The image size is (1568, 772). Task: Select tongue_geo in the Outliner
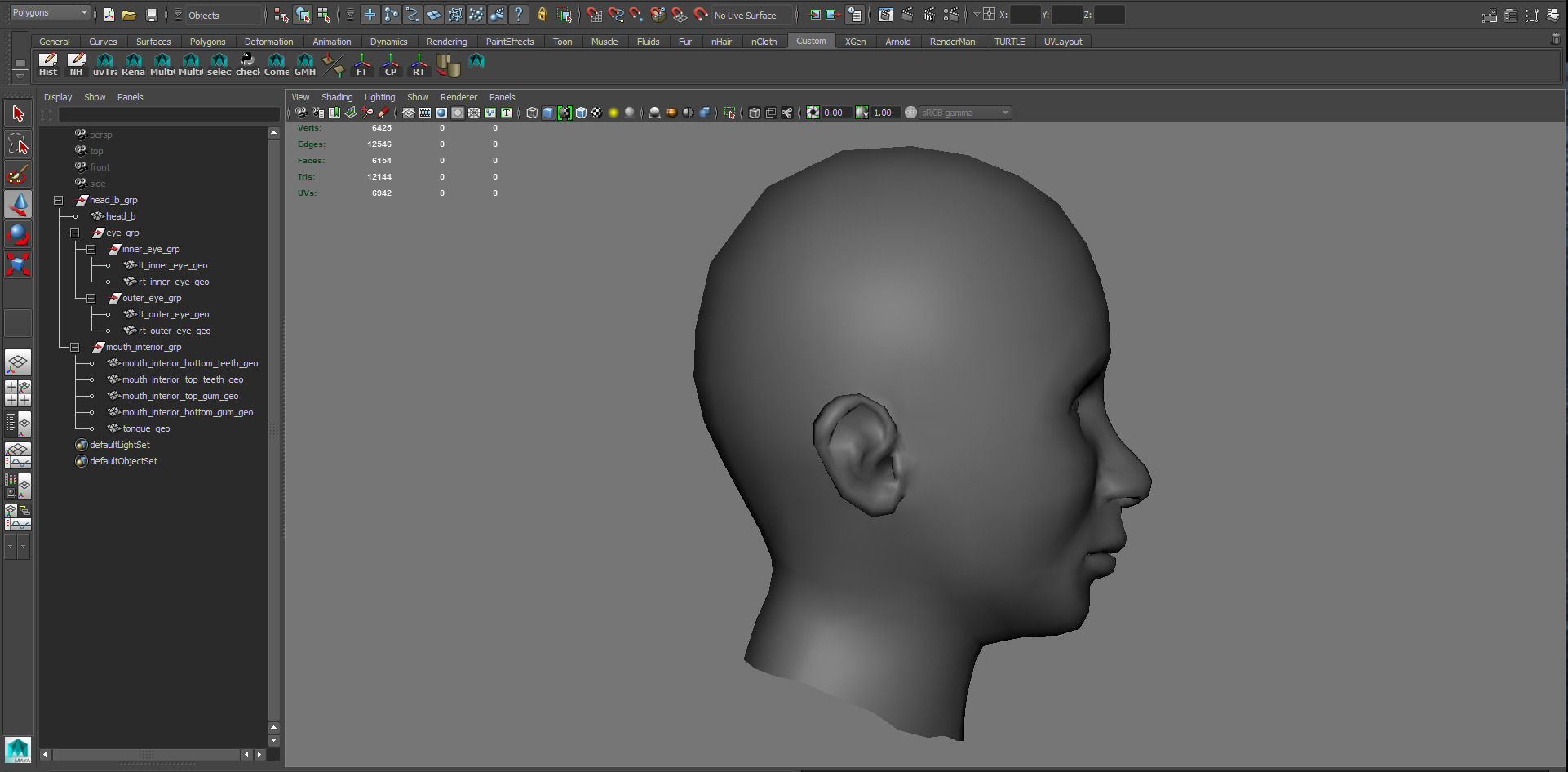coord(146,428)
